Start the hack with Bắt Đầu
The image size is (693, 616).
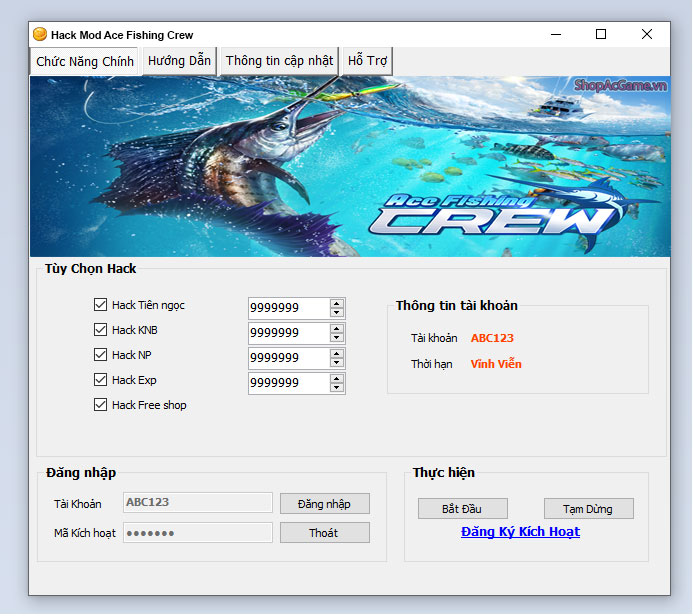(463, 509)
